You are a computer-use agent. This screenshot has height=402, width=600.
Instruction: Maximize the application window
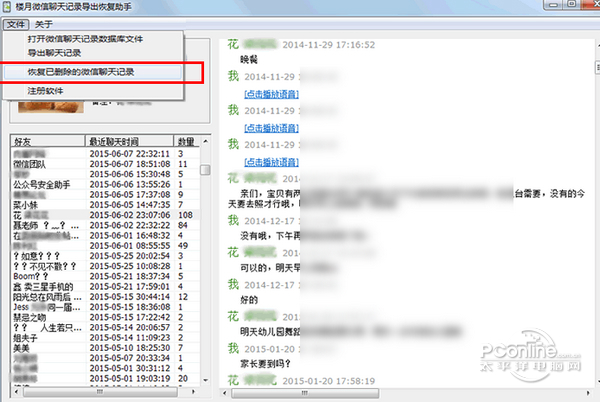click(571, 5)
